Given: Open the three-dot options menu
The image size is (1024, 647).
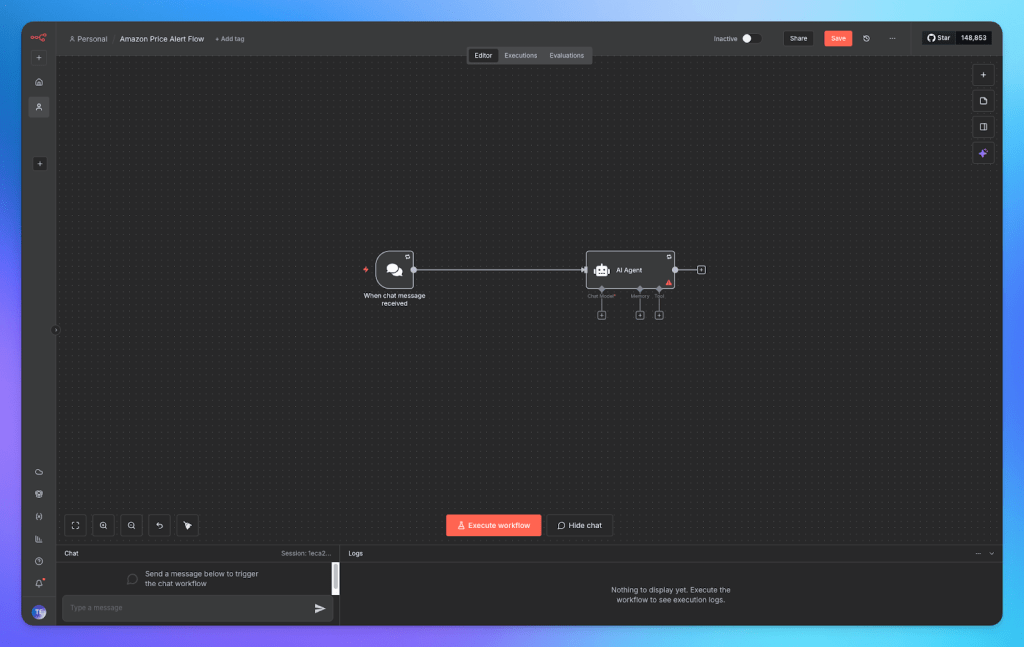Looking at the screenshot, I should coord(893,38).
